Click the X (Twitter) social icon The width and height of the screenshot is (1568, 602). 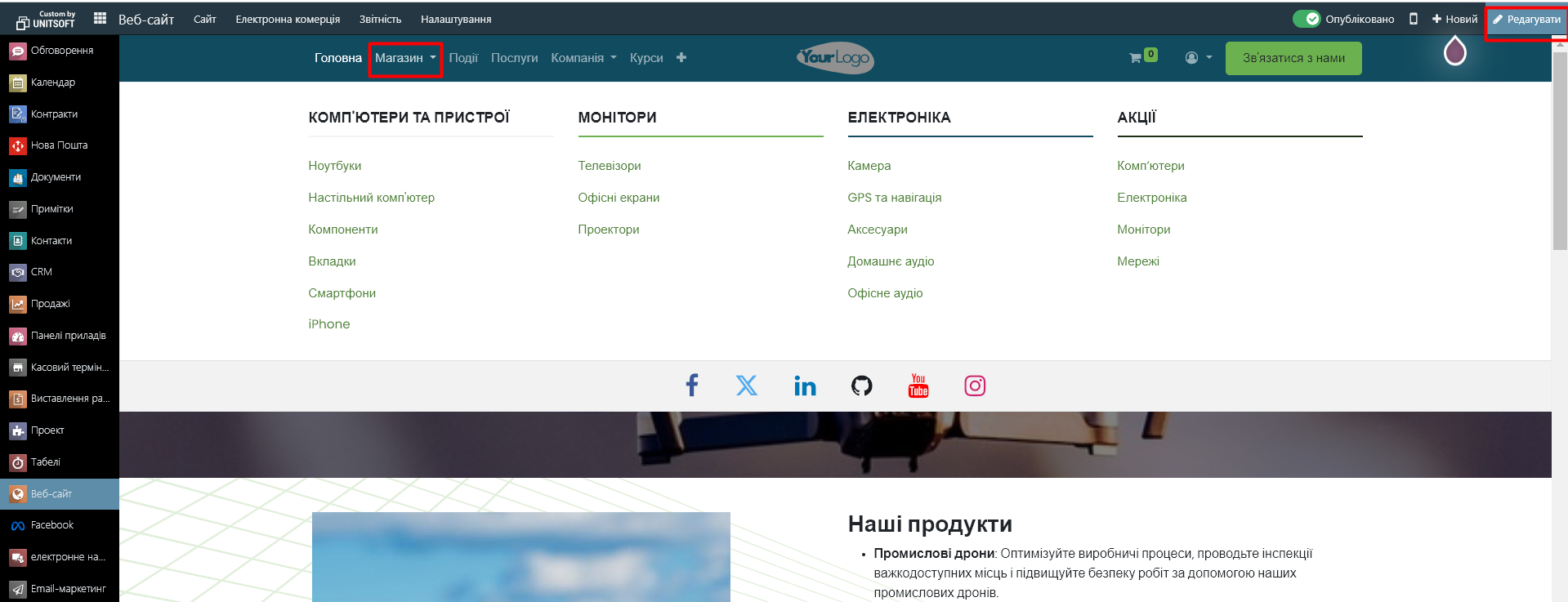click(747, 386)
